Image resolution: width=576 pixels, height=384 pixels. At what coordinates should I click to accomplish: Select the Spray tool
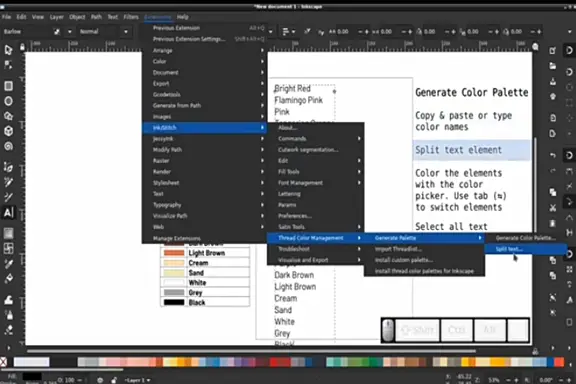click(x=8, y=315)
